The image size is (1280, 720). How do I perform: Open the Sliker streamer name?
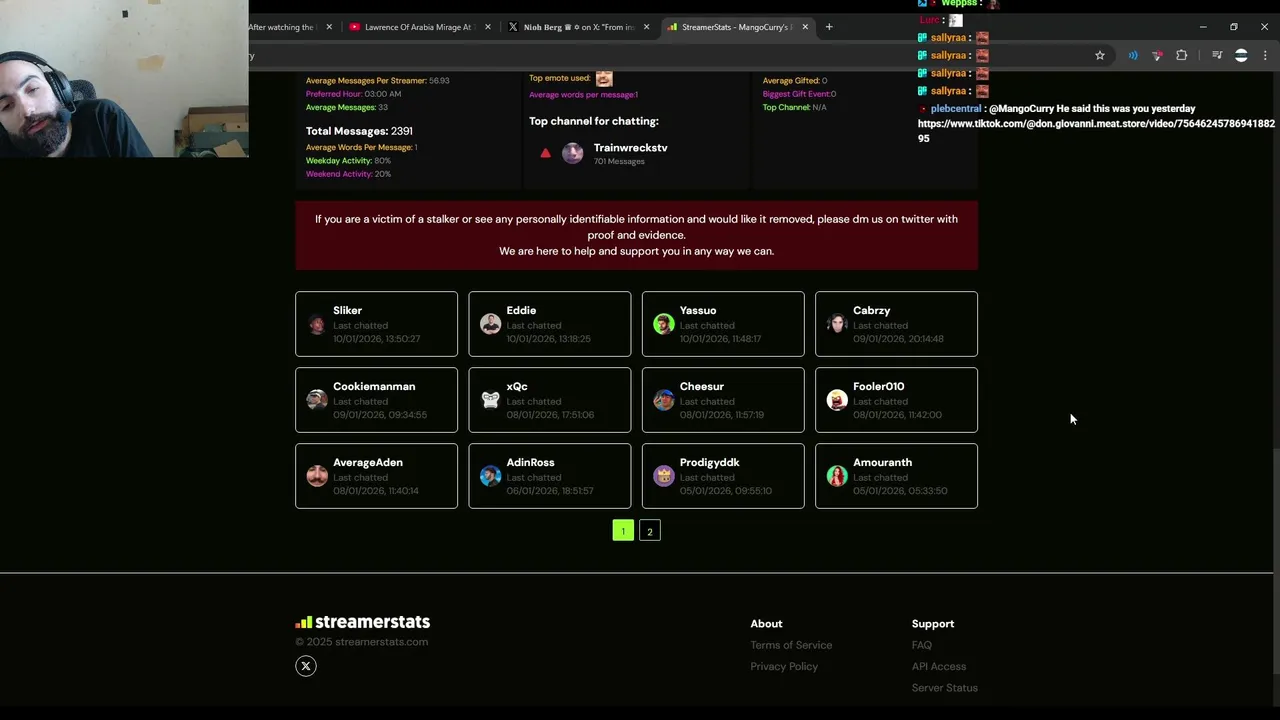tap(348, 310)
